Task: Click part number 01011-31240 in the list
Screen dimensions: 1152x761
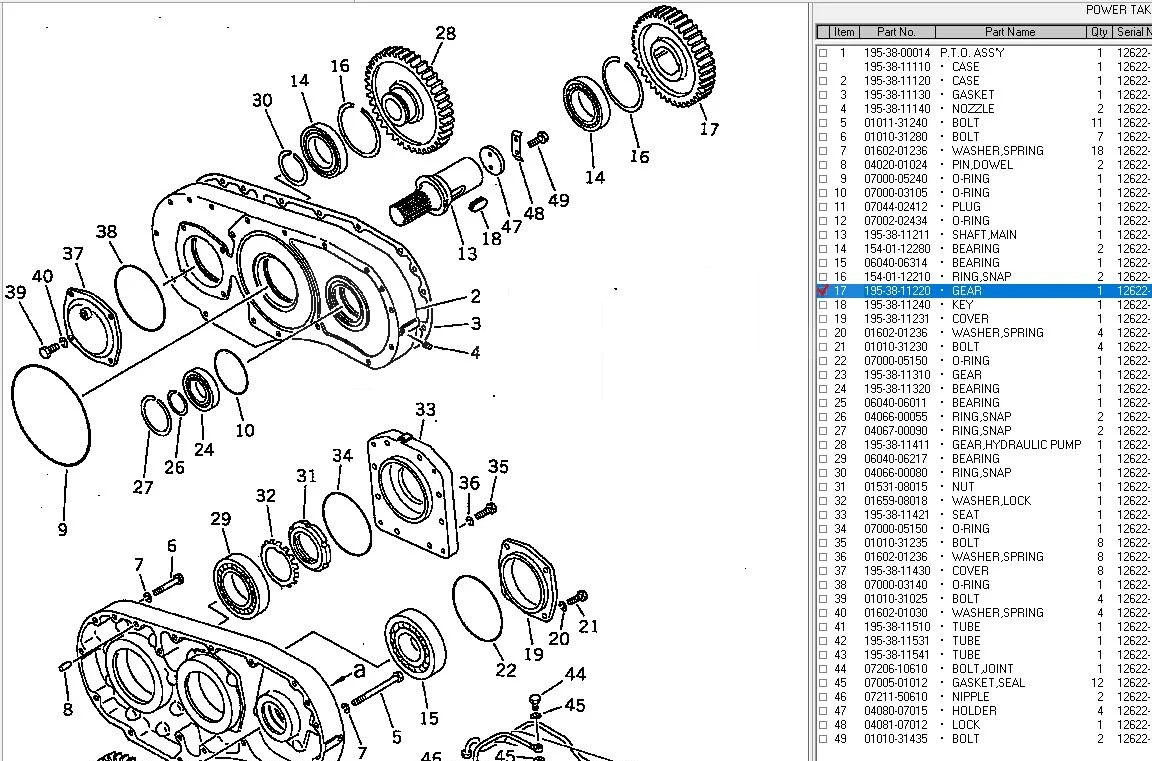Action: [x=896, y=123]
